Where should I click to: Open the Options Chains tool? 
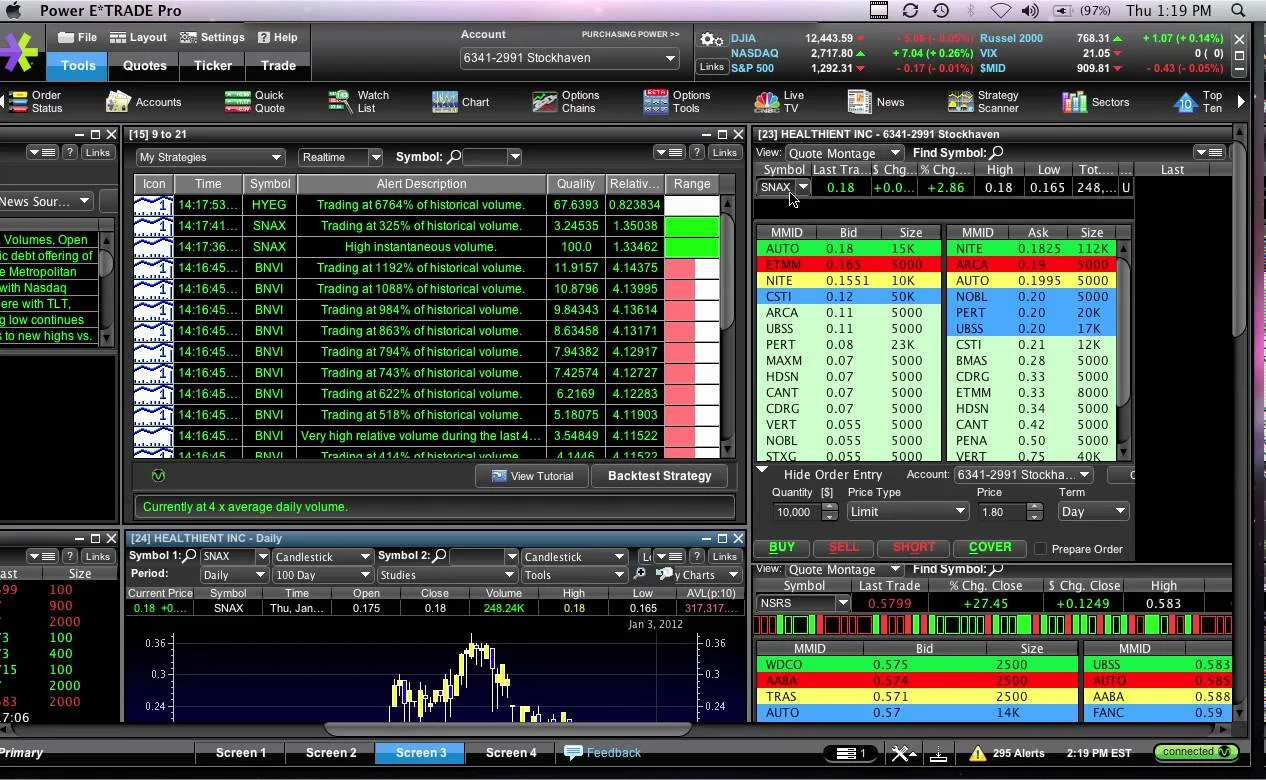(569, 101)
